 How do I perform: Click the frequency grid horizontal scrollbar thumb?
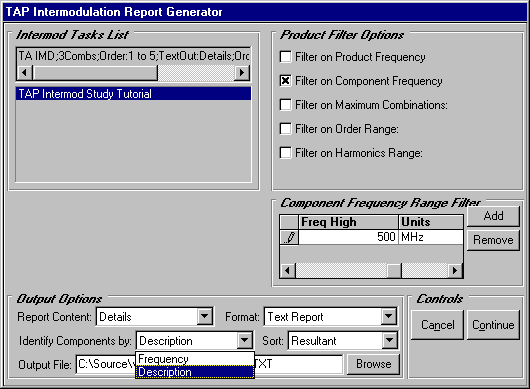click(394, 270)
